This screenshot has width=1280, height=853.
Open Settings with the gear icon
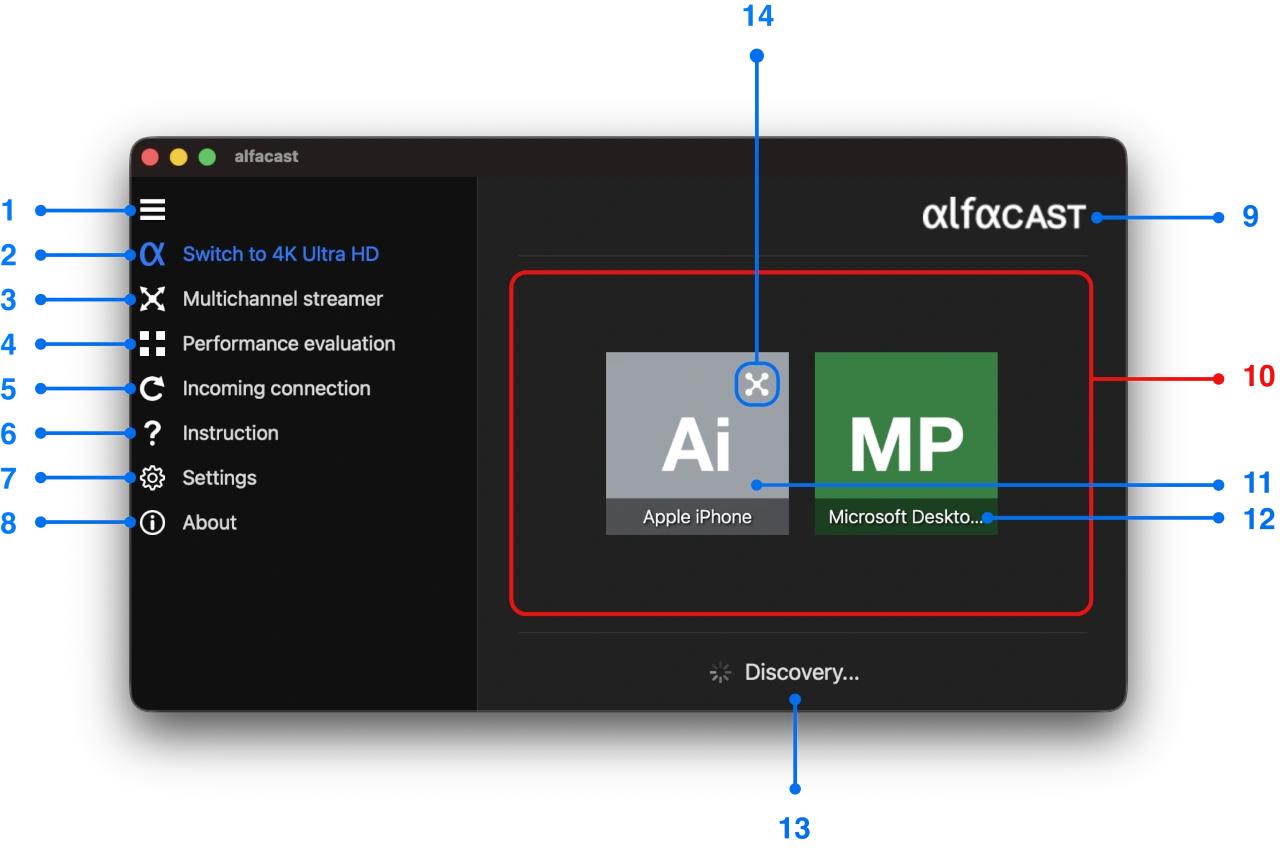[x=152, y=478]
